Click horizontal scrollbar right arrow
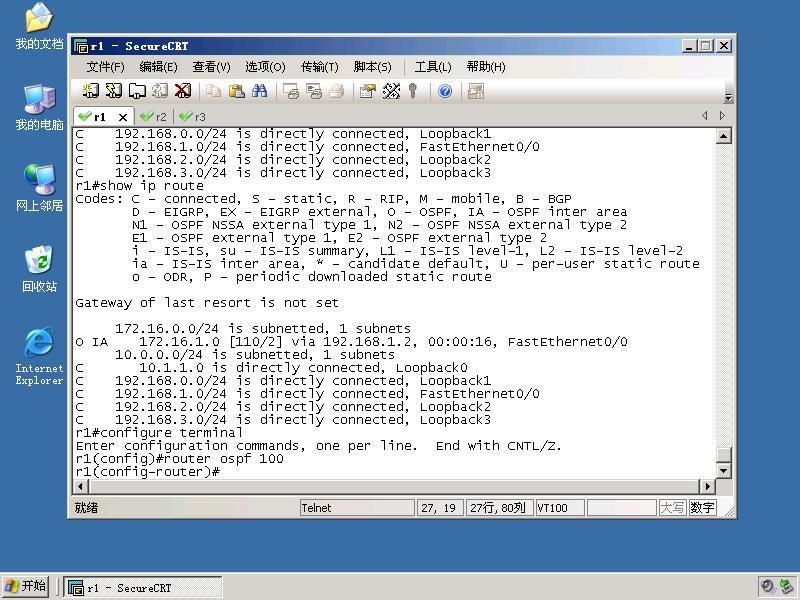Screen dimensions: 800x600 708,487
